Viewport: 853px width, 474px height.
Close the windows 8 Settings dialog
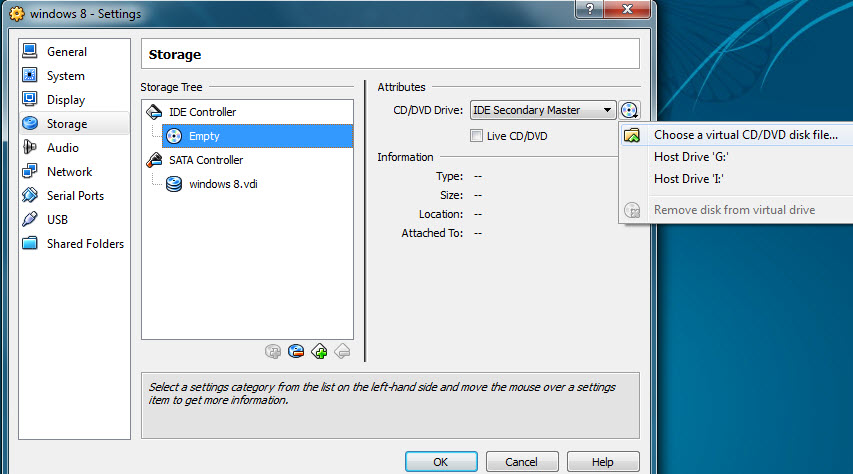[x=627, y=9]
